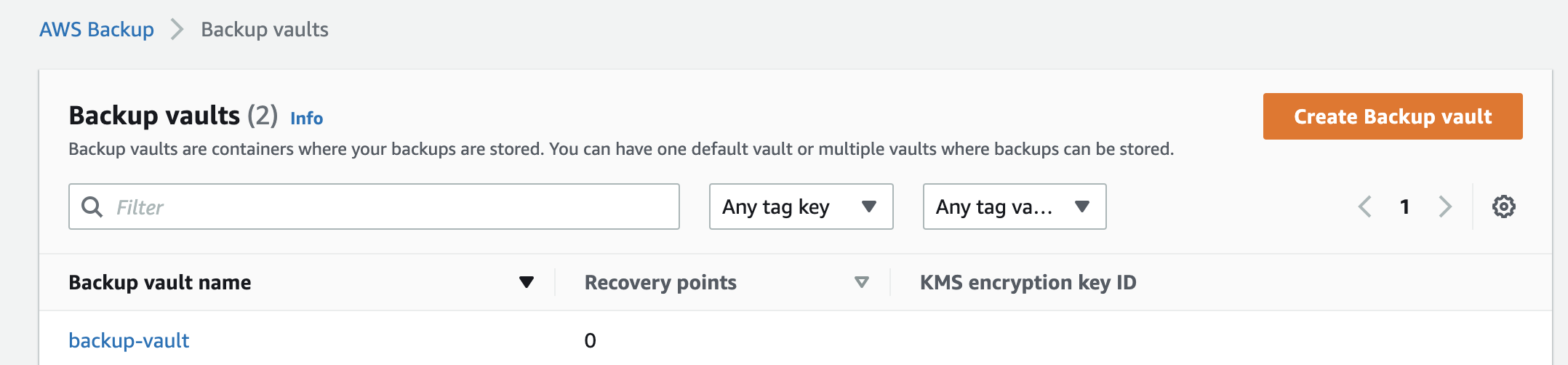The height and width of the screenshot is (365, 1568).
Task: Click the Create Backup vault button
Action: pyautogui.click(x=1393, y=116)
